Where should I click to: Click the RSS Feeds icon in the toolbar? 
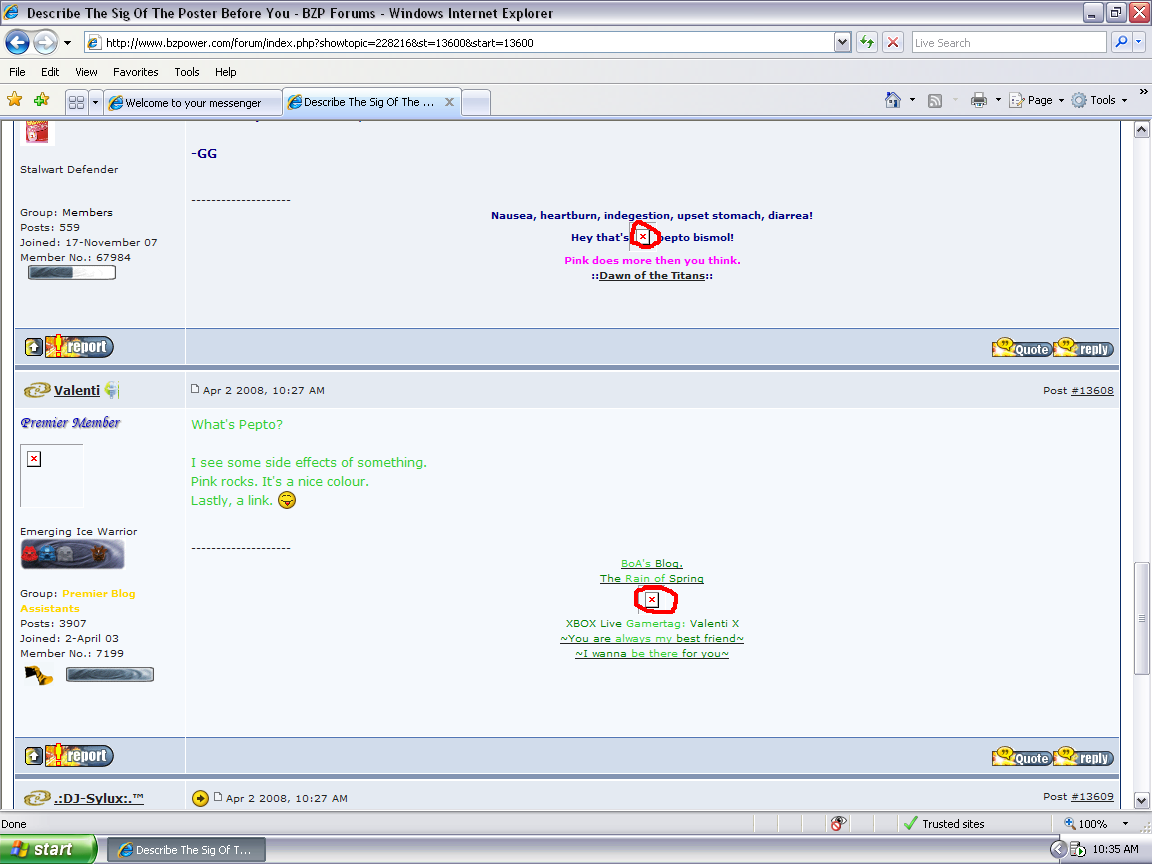point(935,100)
